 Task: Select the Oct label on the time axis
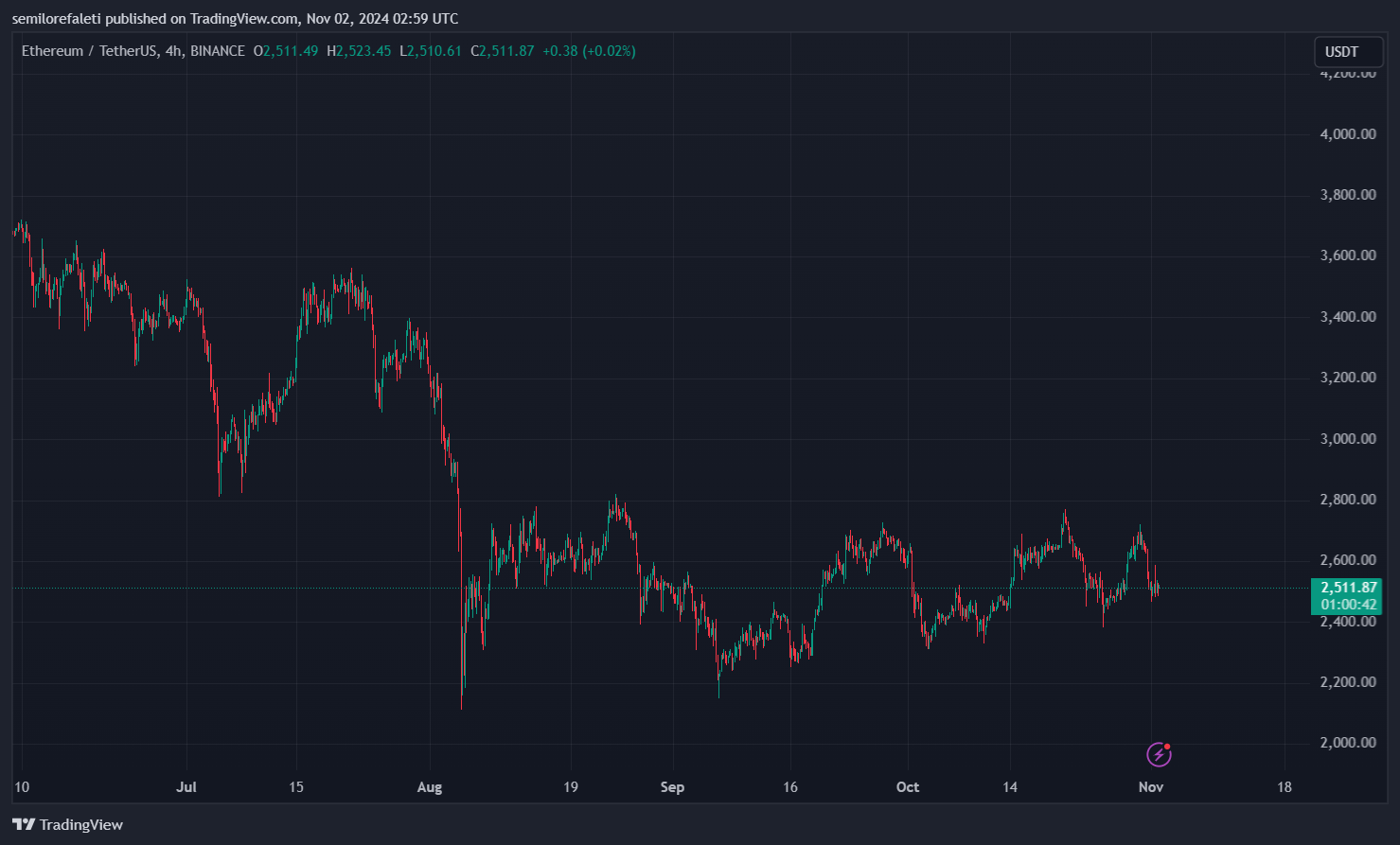point(907,786)
